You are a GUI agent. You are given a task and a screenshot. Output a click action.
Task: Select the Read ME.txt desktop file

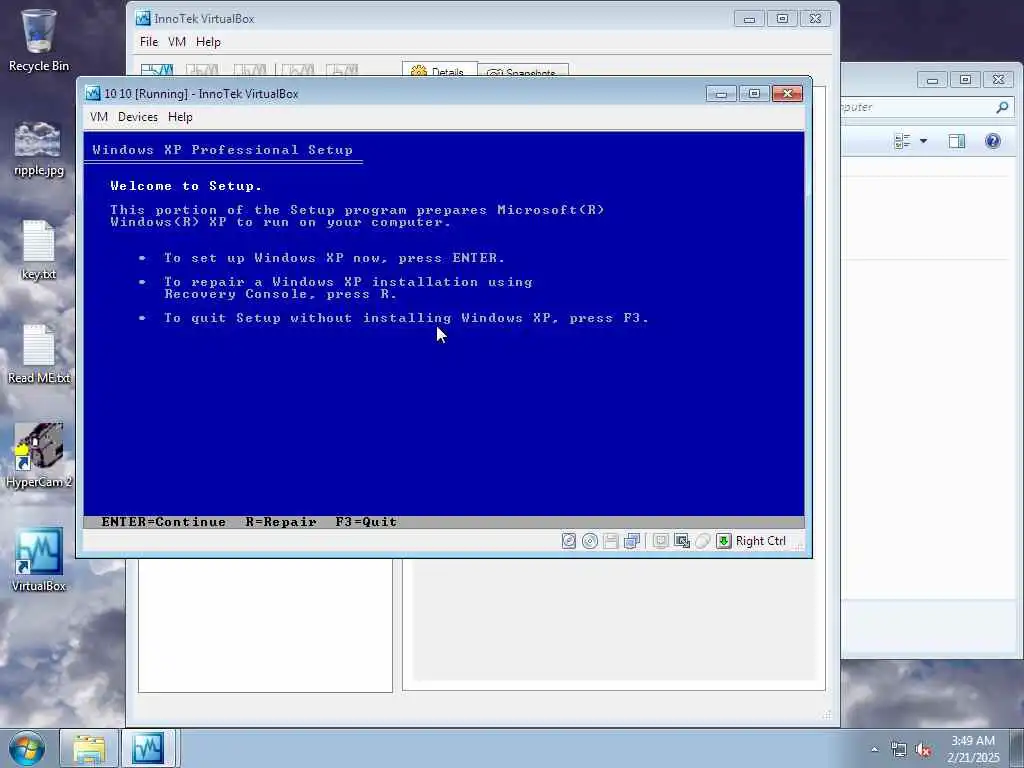tap(39, 355)
